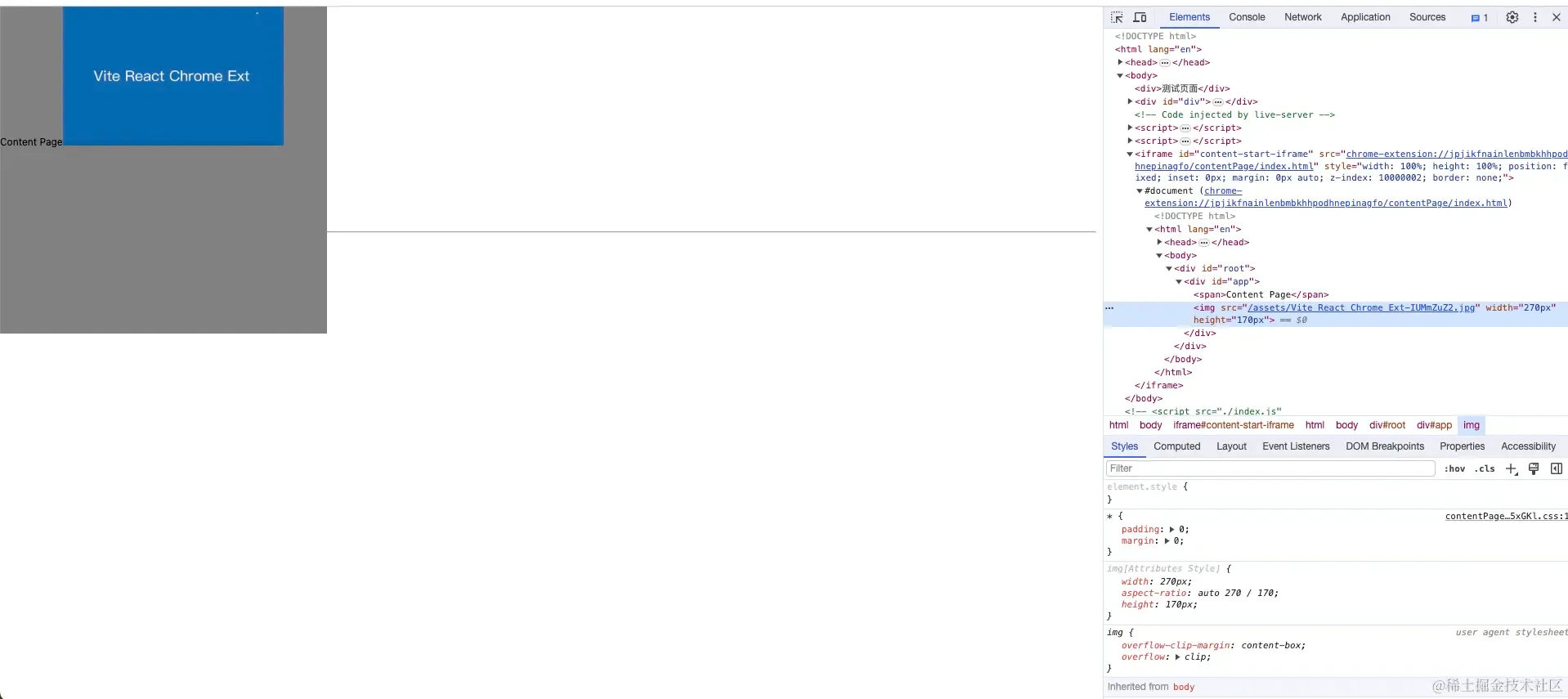Collapse the div id="app" node
This screenshot has height=699, width=1568.
pyautogui.click(x=1179, y=281)
